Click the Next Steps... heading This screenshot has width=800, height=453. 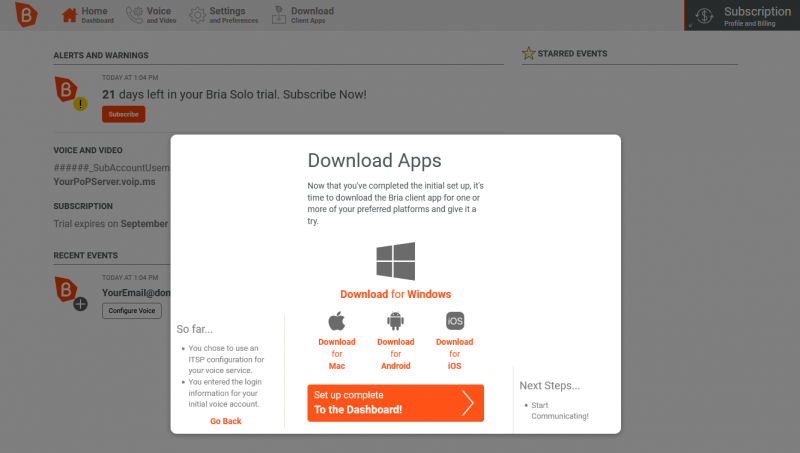point(549,386)
